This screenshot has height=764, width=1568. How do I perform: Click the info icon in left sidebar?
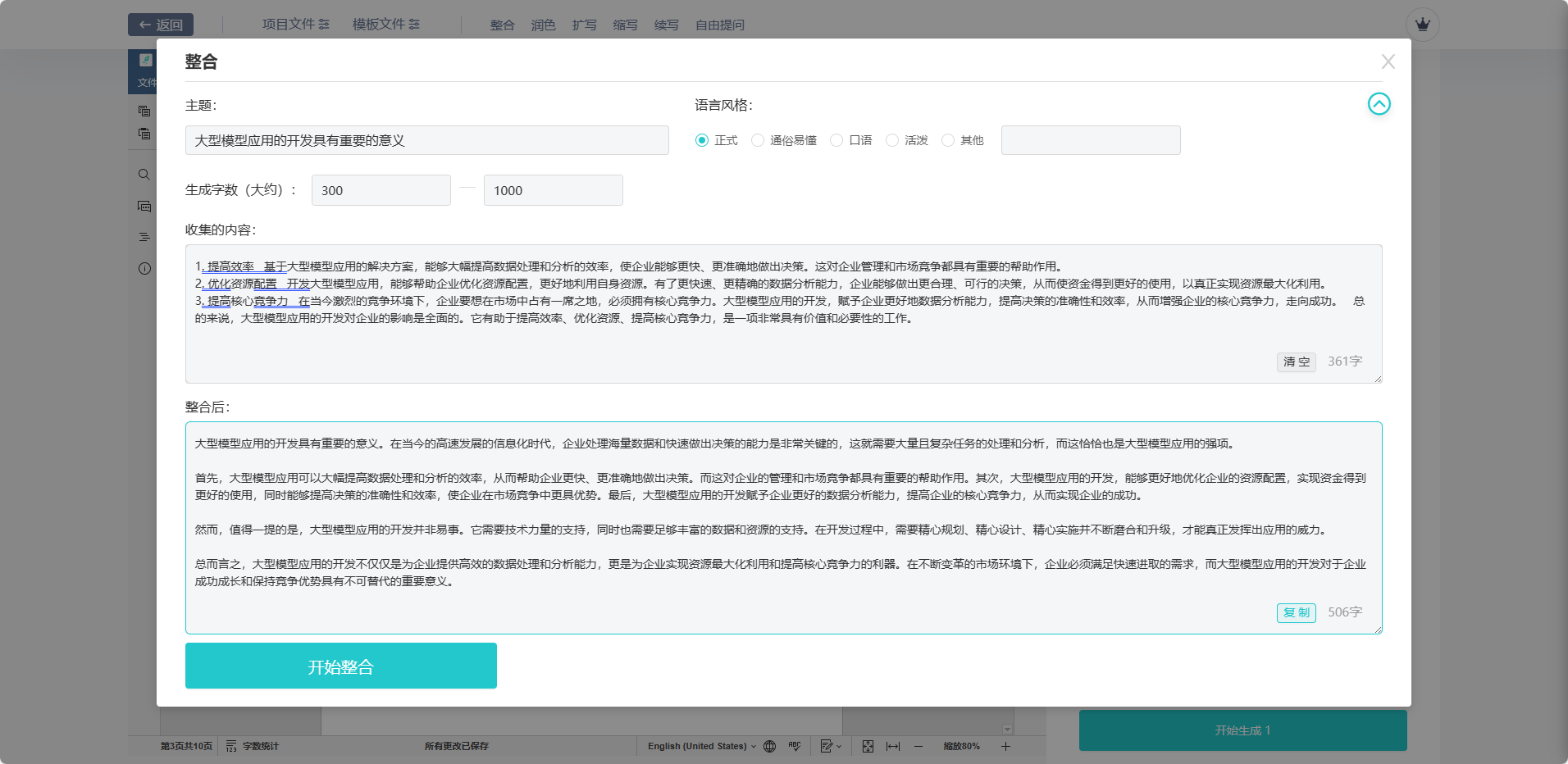pyautogui.click(x=144, y=268)
